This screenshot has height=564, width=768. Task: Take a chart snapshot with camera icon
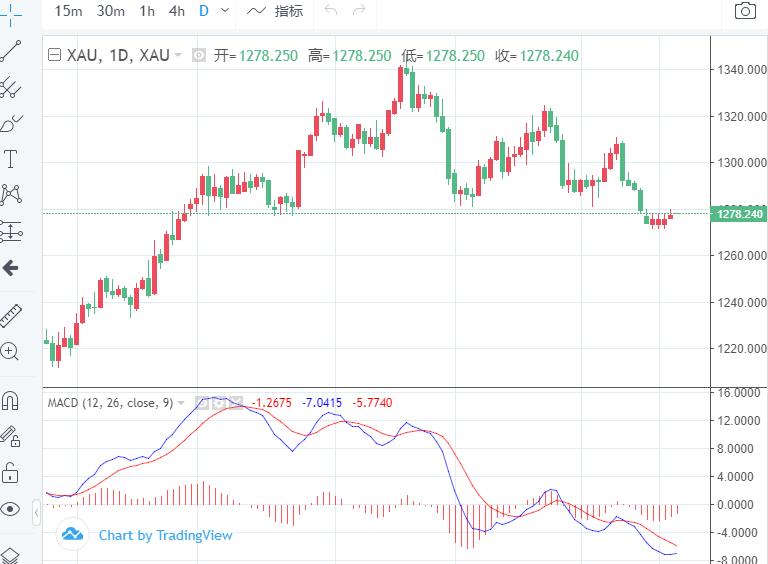tap(744, 11)
